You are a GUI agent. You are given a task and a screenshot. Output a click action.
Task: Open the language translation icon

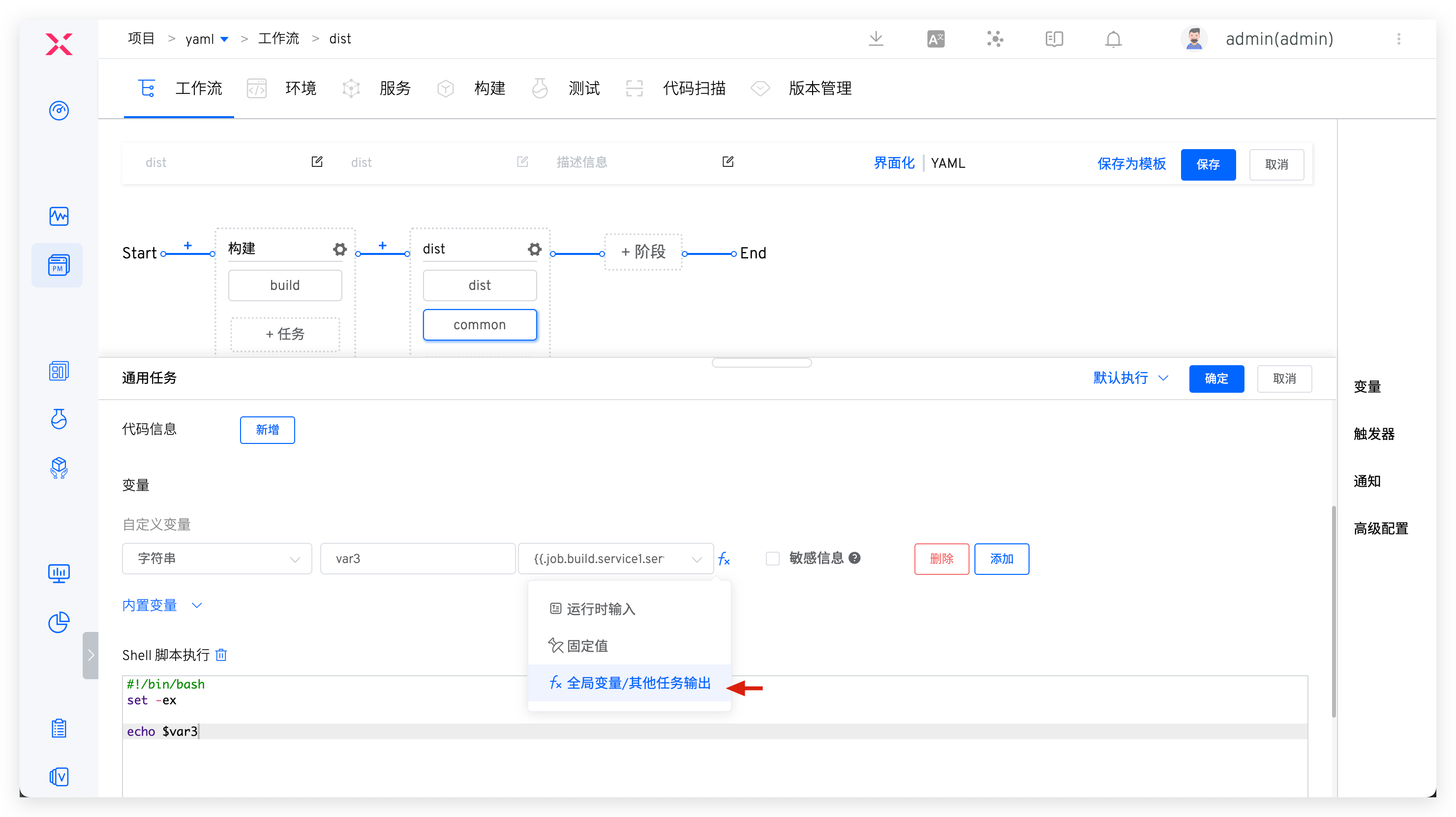(936, 38)
